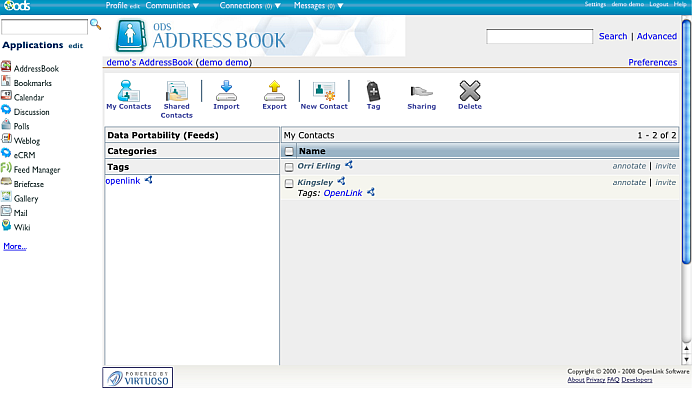700x401 pixels.
Task: Click the My Contacts toolbar icon
Action: pos(128,92)
